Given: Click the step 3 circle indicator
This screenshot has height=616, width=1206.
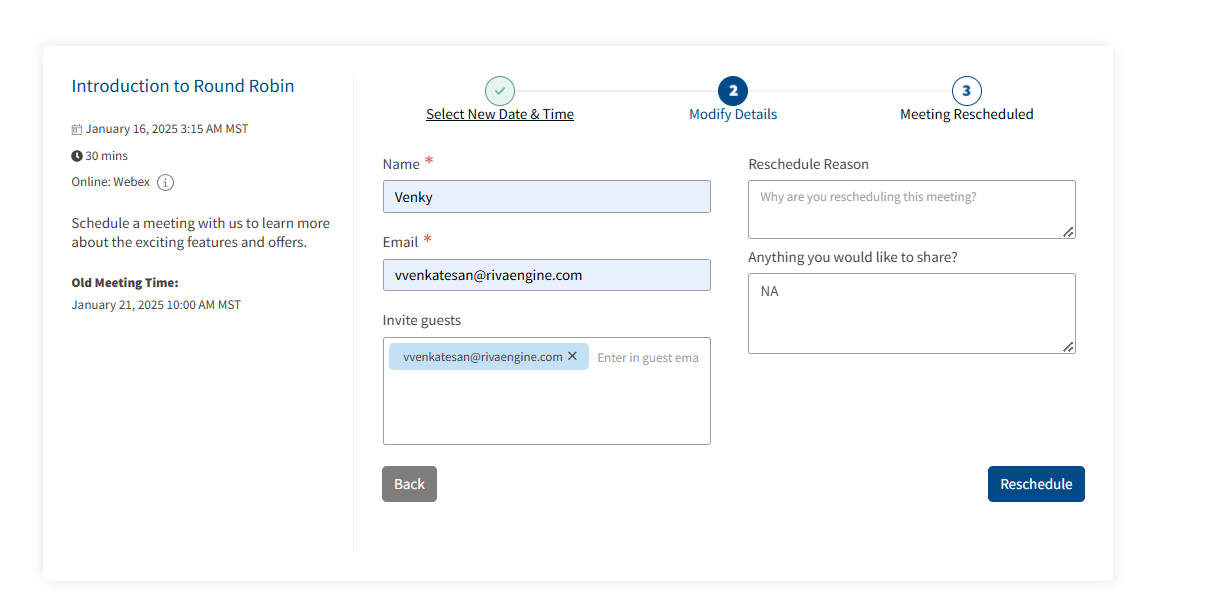Looking at the screenshot, I should (966, 91).
